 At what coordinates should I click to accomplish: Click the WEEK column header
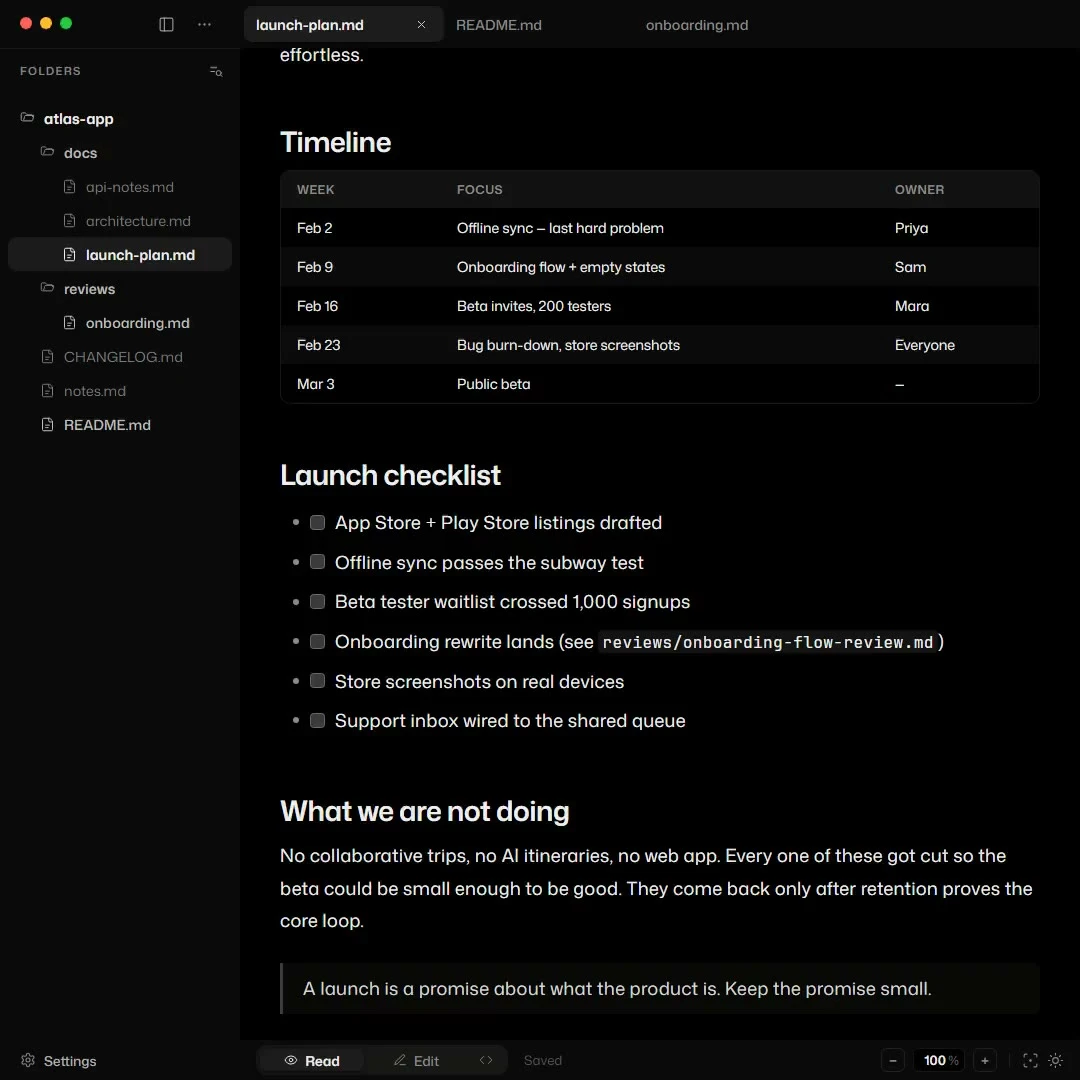click(x=315, y=190)
